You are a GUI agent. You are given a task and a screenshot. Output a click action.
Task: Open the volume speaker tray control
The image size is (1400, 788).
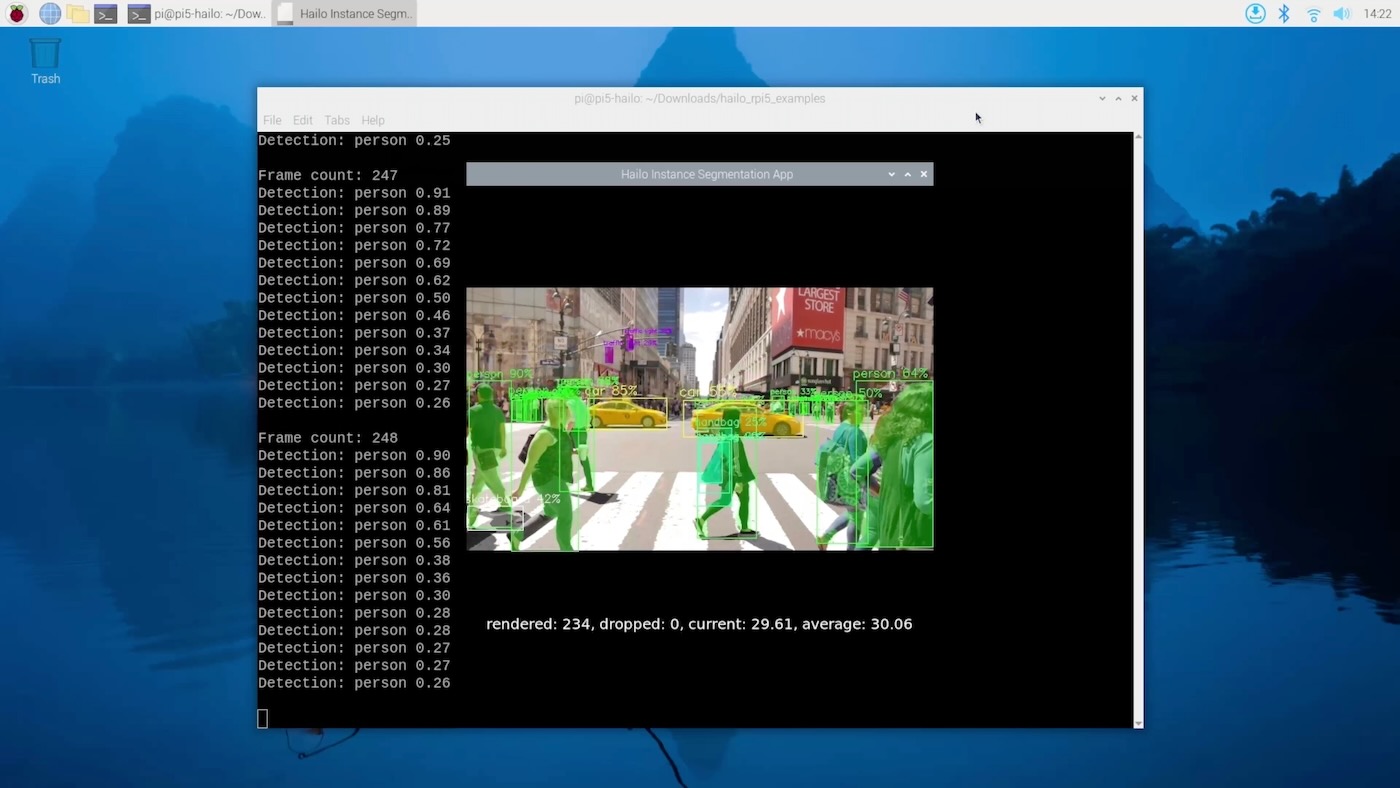pyautogui.click(x=1342, y=14)
